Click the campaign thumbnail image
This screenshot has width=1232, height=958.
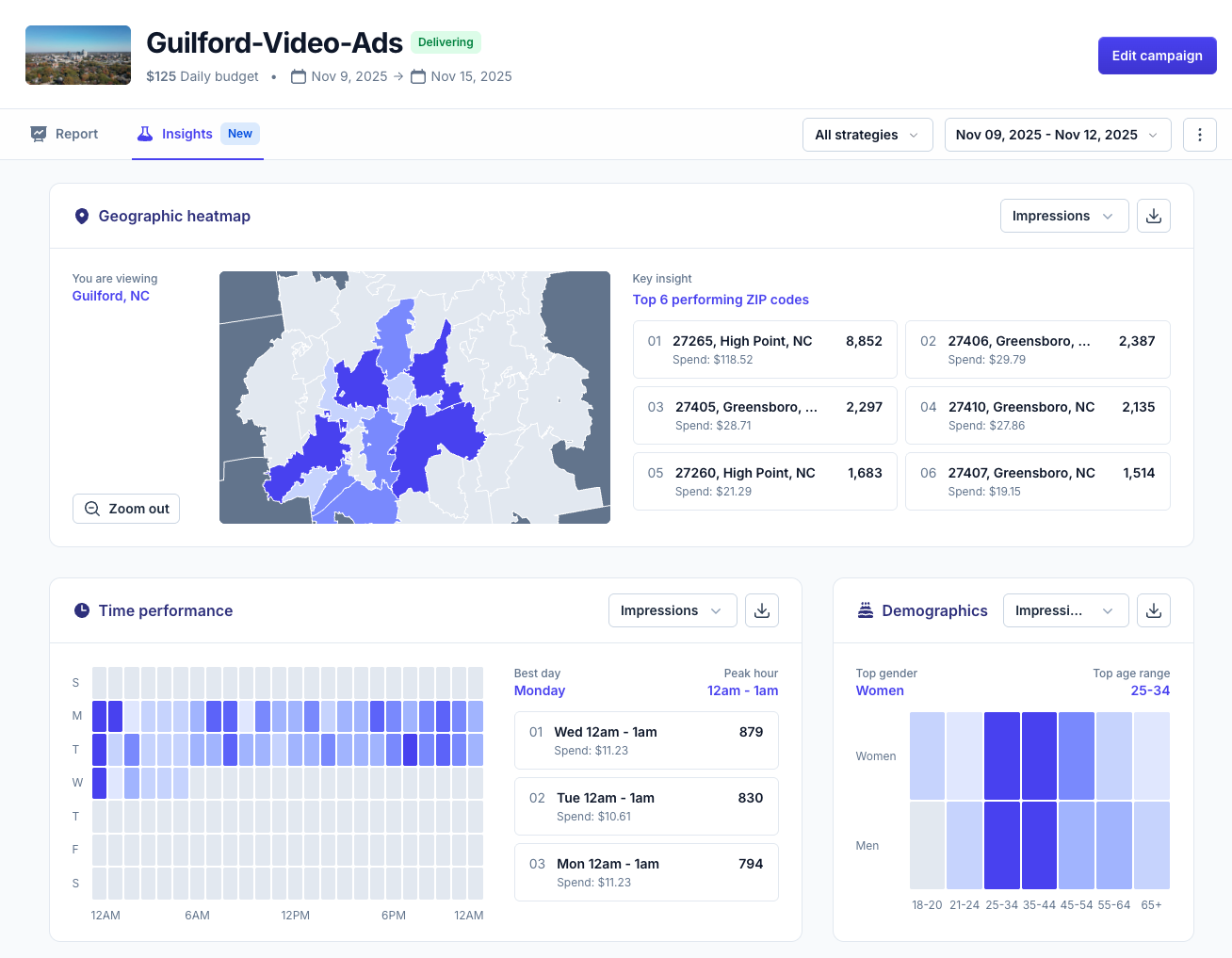tap(77, 55)
